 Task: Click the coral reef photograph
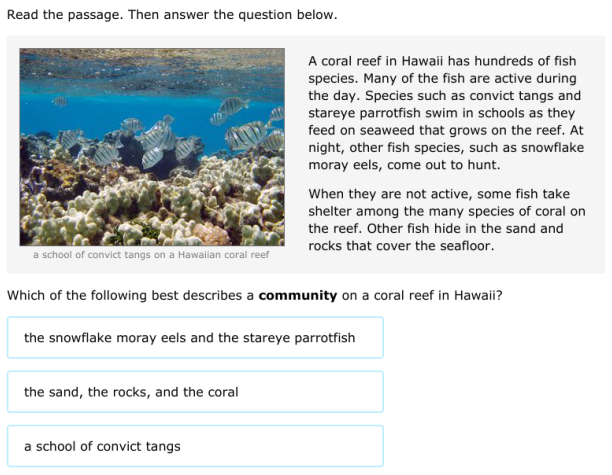pyautogui.click(x=151, y=146)
